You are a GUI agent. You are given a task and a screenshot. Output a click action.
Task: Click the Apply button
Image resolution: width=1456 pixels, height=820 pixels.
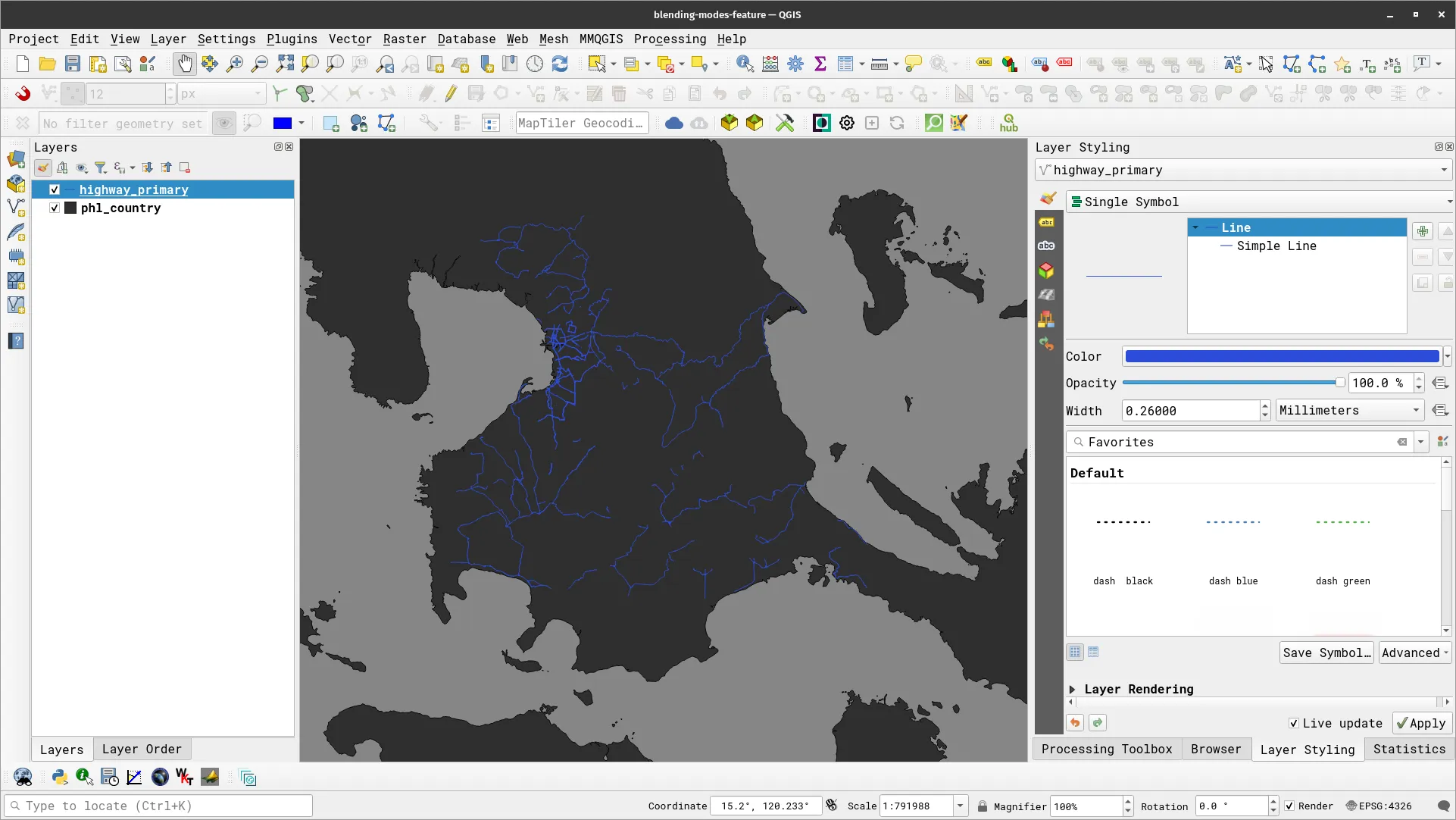click(1421, 723)
